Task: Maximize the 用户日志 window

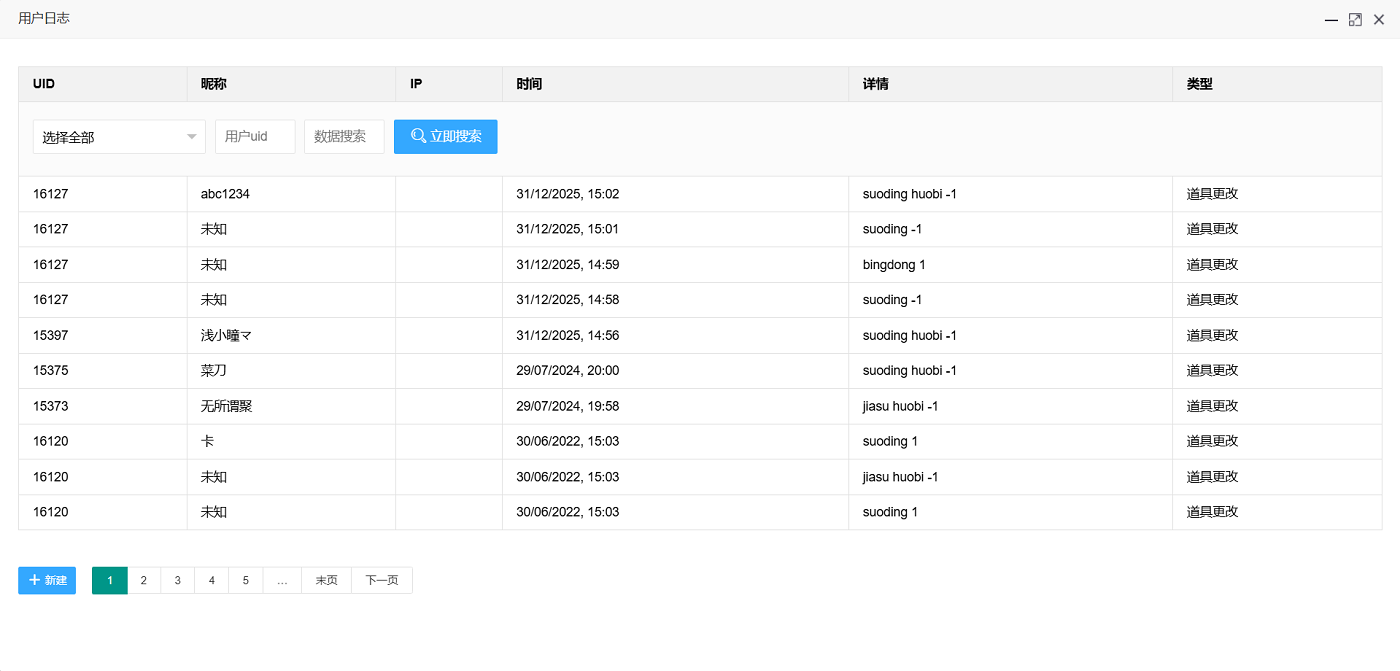Action: tap(1355, 20)
